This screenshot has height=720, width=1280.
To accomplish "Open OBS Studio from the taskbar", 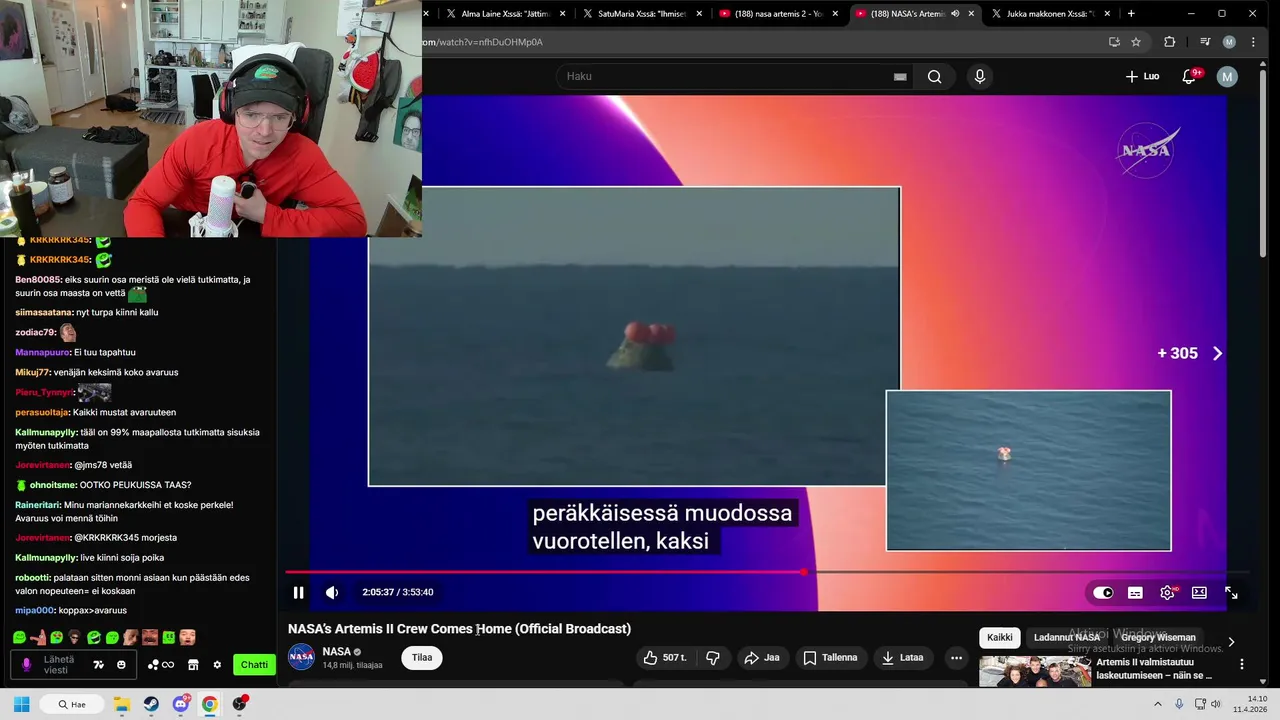I will click(239, 704).
